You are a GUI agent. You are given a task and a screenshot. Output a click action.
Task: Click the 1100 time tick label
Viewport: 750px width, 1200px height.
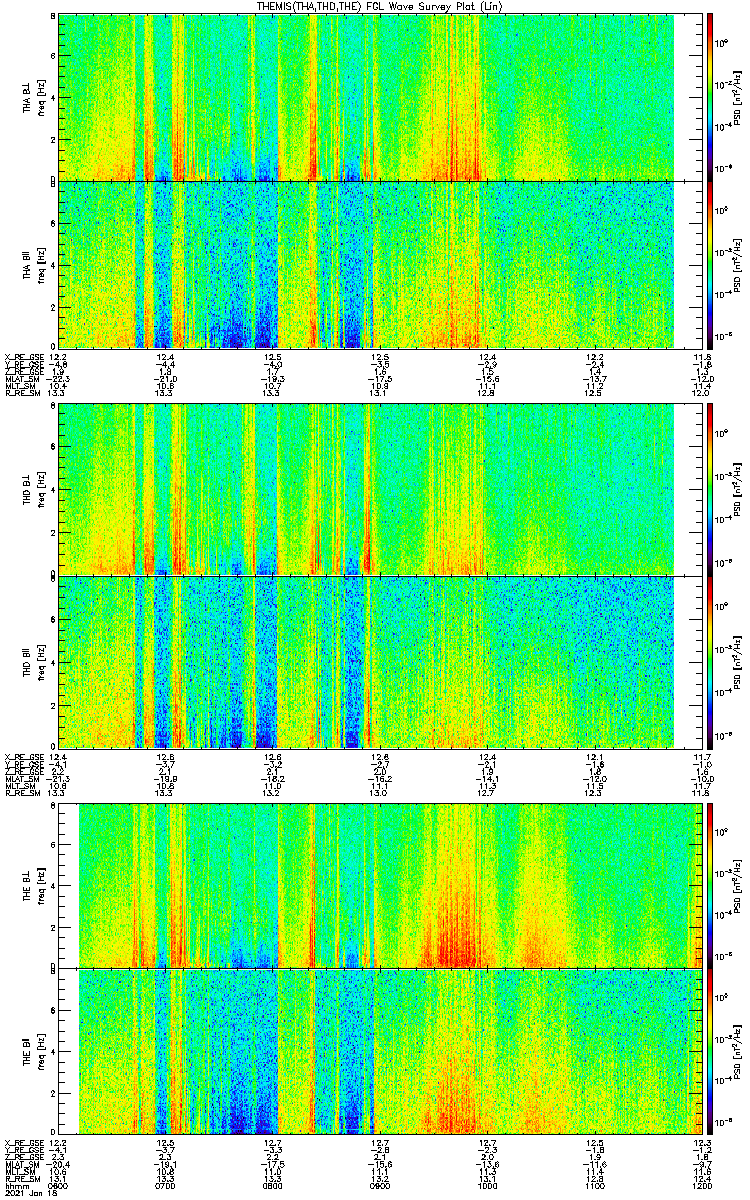coord(595,1185)
